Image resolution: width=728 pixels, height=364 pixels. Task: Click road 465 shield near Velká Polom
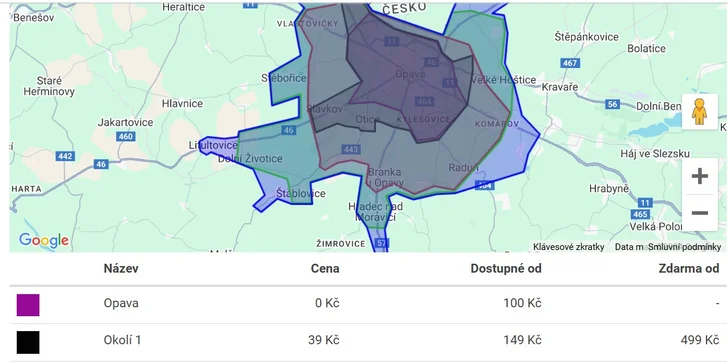click(x=640, y=214)
